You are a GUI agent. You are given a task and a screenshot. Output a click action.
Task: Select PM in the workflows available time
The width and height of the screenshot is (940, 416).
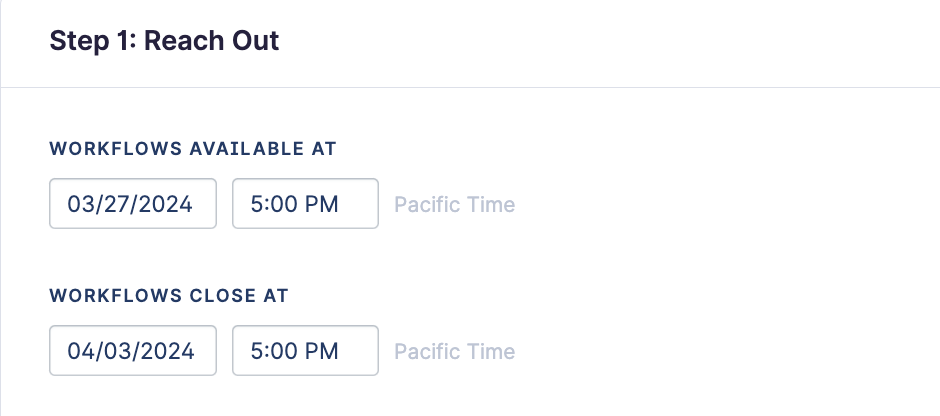pos(323,205)
